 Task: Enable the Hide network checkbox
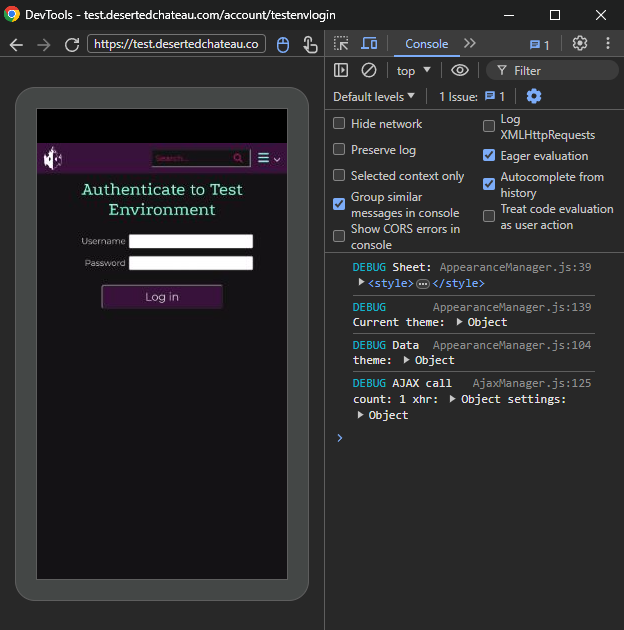pos(339,124)
